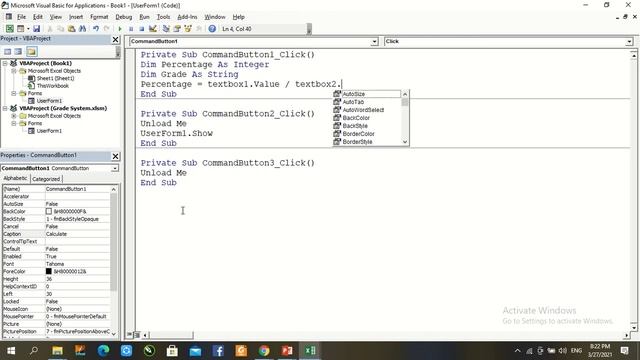Click the Break (pause) toolbar icon

click(x=131, y=29)
